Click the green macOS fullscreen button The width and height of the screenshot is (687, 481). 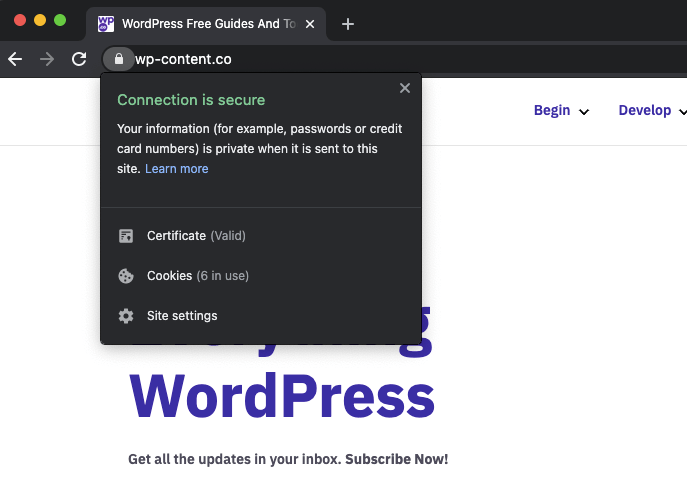(x=60, y=20)
